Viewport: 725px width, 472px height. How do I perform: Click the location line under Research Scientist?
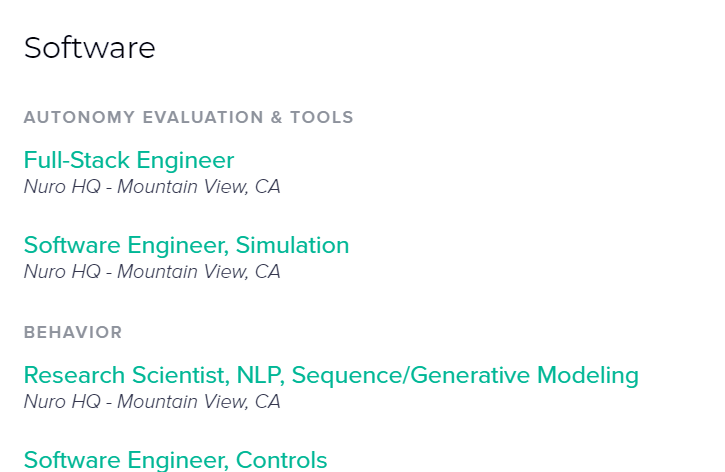pos(152,402)
